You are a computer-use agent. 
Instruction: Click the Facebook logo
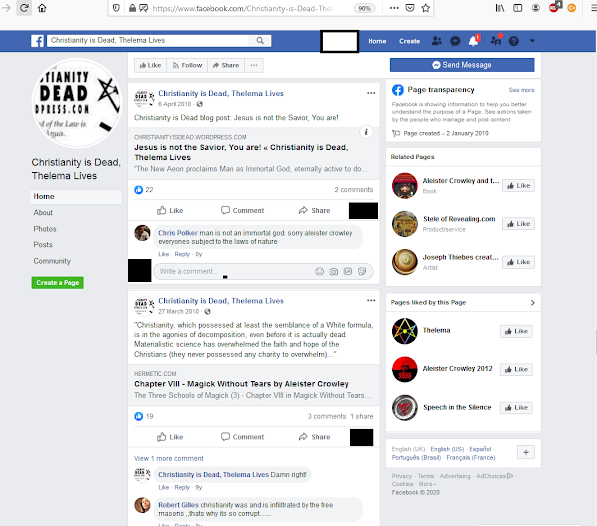click(x=37, y=41)
